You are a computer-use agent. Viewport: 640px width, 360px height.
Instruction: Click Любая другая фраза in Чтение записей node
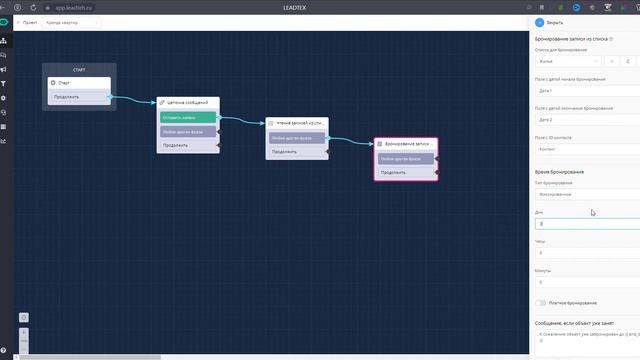297,138
